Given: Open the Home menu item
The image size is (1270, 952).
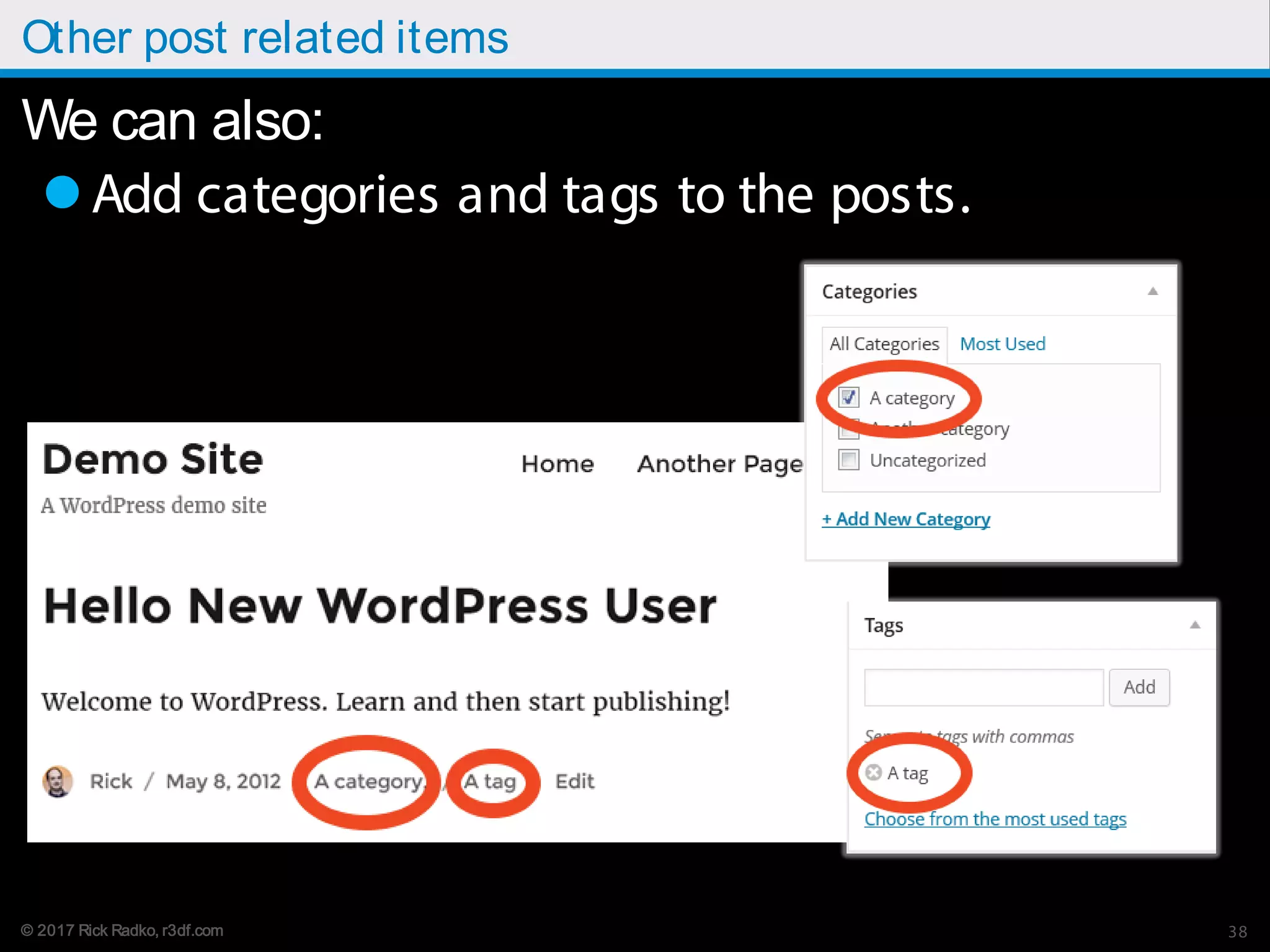Looking at the screenshot, I should 557,464.
